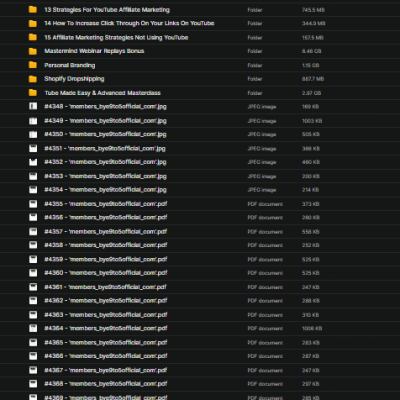This screenshot has width=400, height=400.
Task: Click image file icon of #4352 jpg
Action: point(33,162)
